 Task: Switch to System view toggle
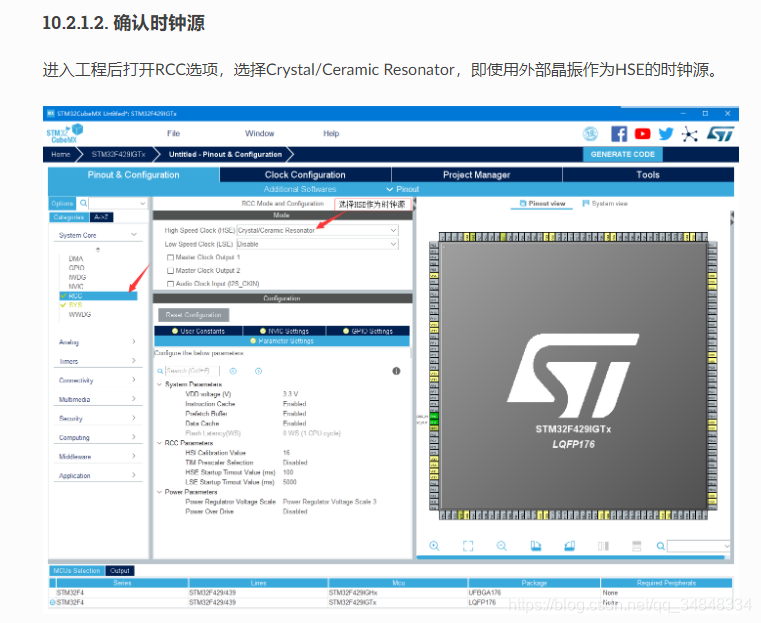click(605, 204)
